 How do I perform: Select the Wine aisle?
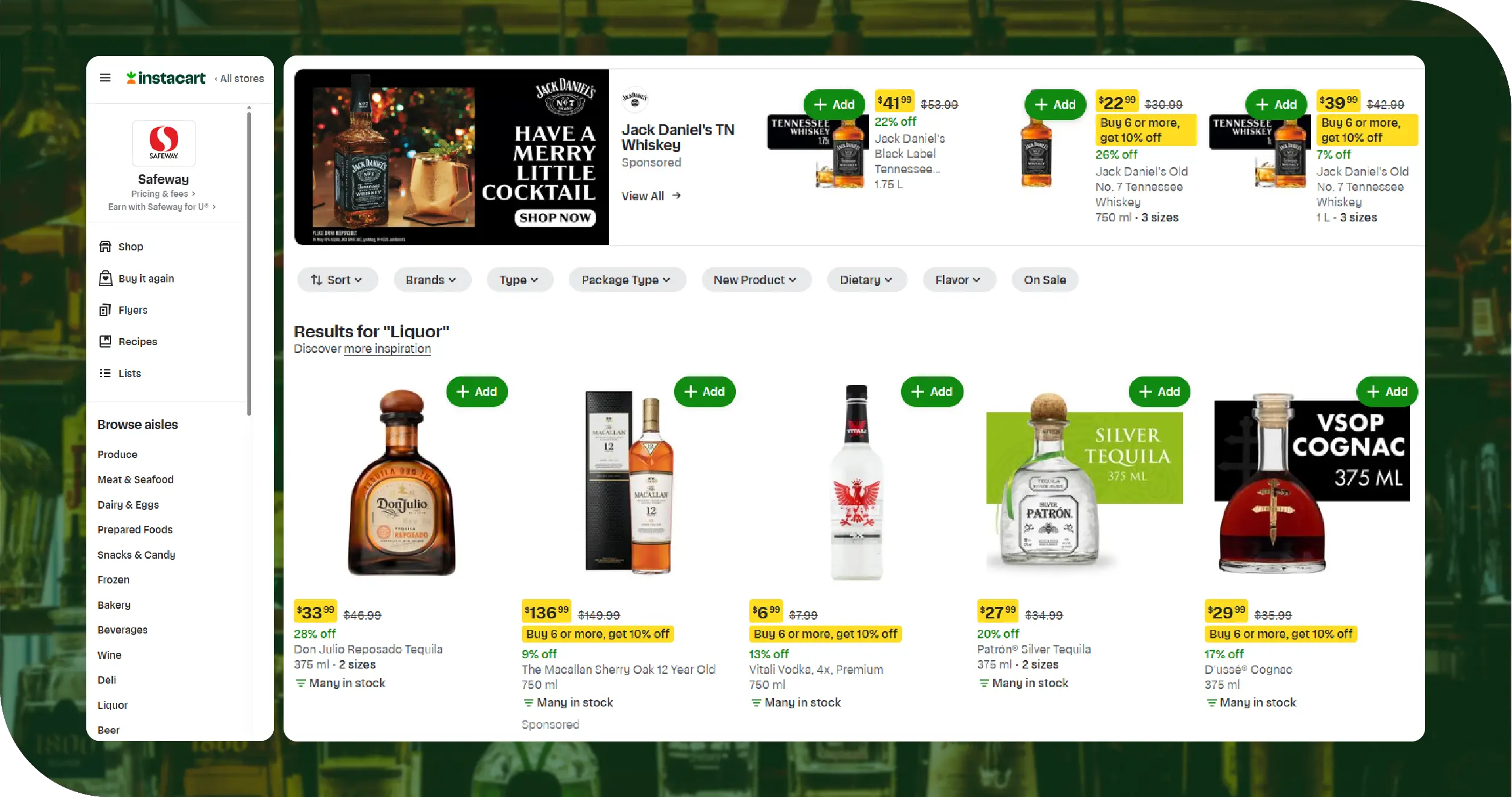109,655
